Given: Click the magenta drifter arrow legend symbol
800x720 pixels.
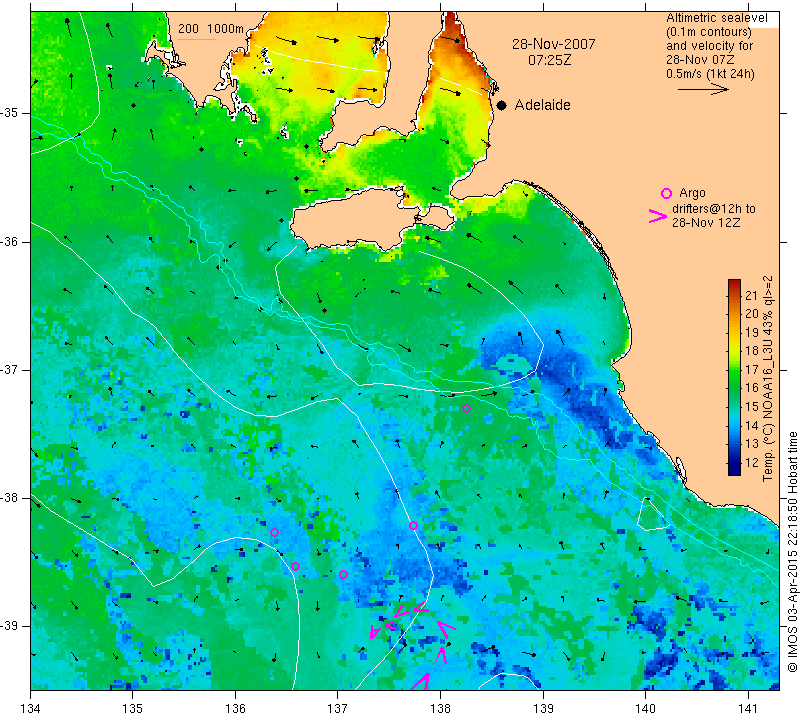Looking at the screenshot, I should click(658, 216).
